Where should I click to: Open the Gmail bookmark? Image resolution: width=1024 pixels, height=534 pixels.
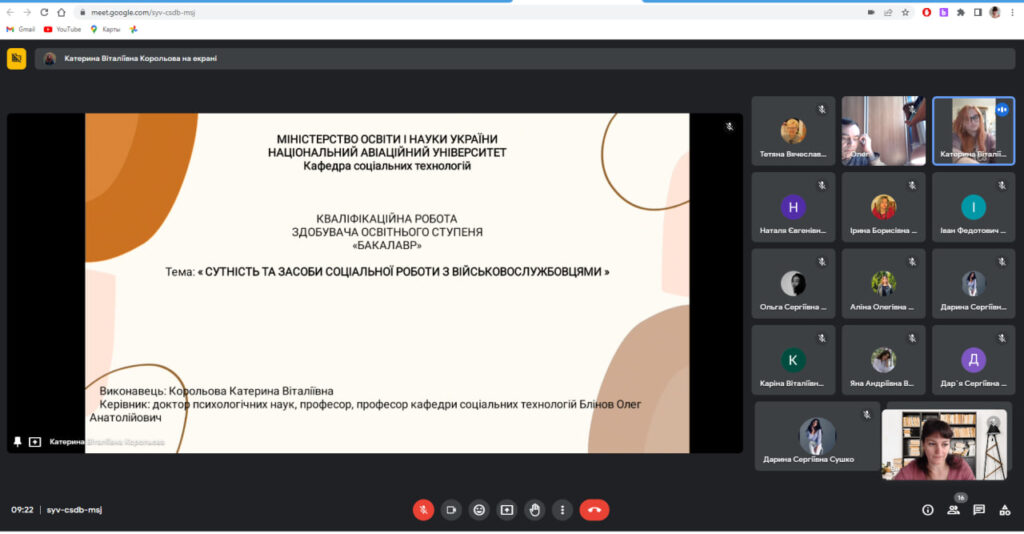click(20, 29)
